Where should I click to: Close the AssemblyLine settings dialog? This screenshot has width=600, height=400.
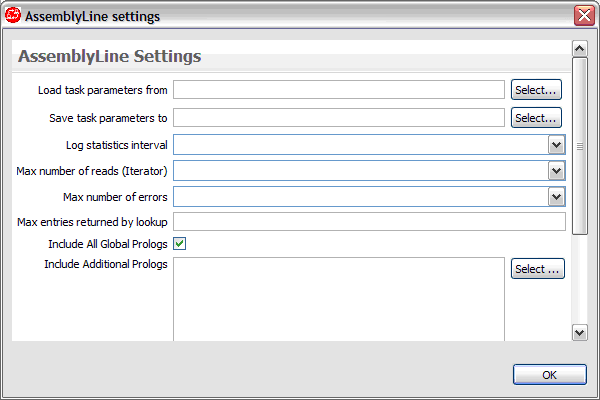(584, 16)
